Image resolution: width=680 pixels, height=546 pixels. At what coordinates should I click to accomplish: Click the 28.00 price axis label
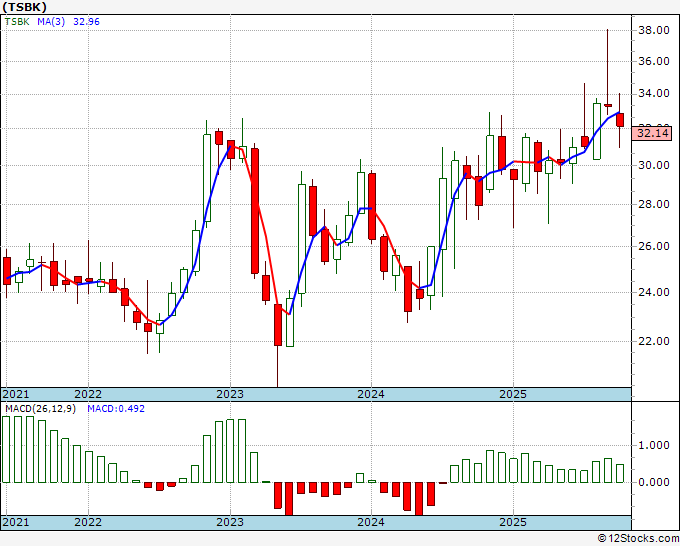(654, 204)
